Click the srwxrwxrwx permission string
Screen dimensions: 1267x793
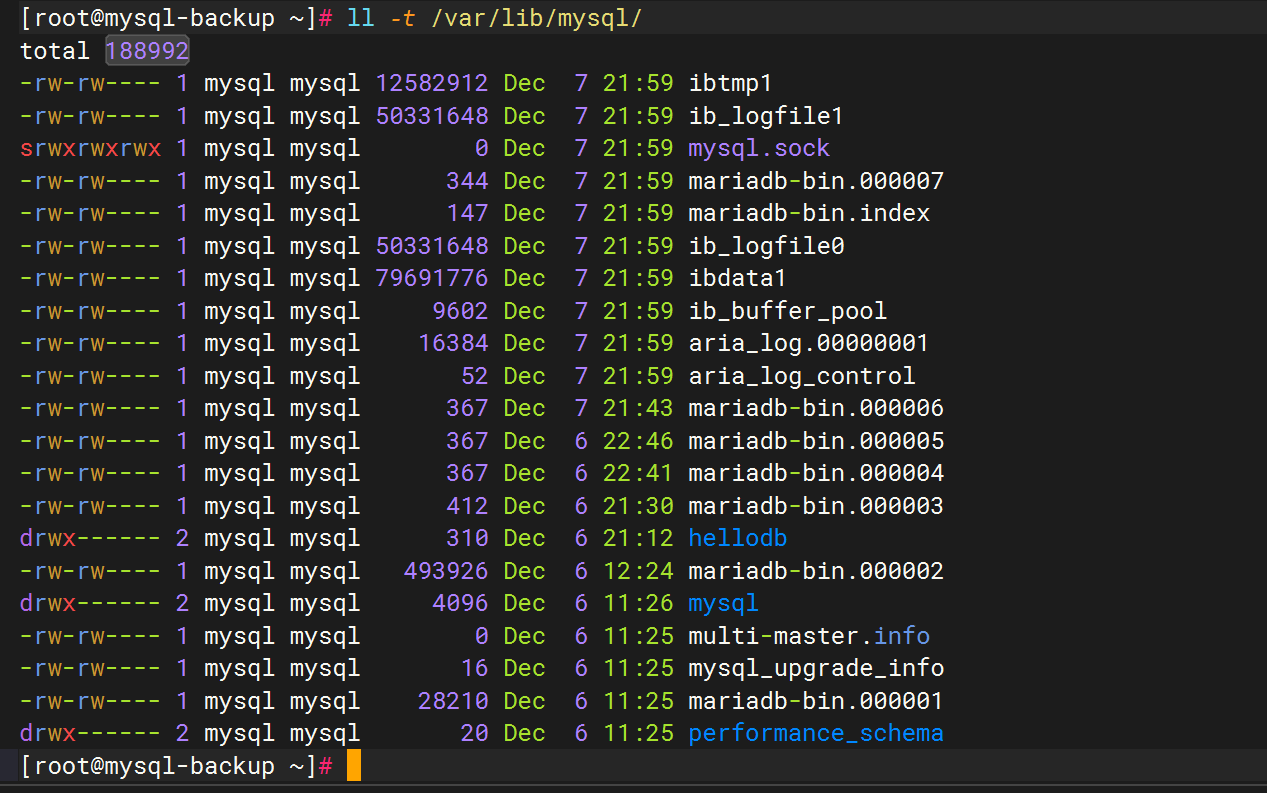(x=90, y=149)
